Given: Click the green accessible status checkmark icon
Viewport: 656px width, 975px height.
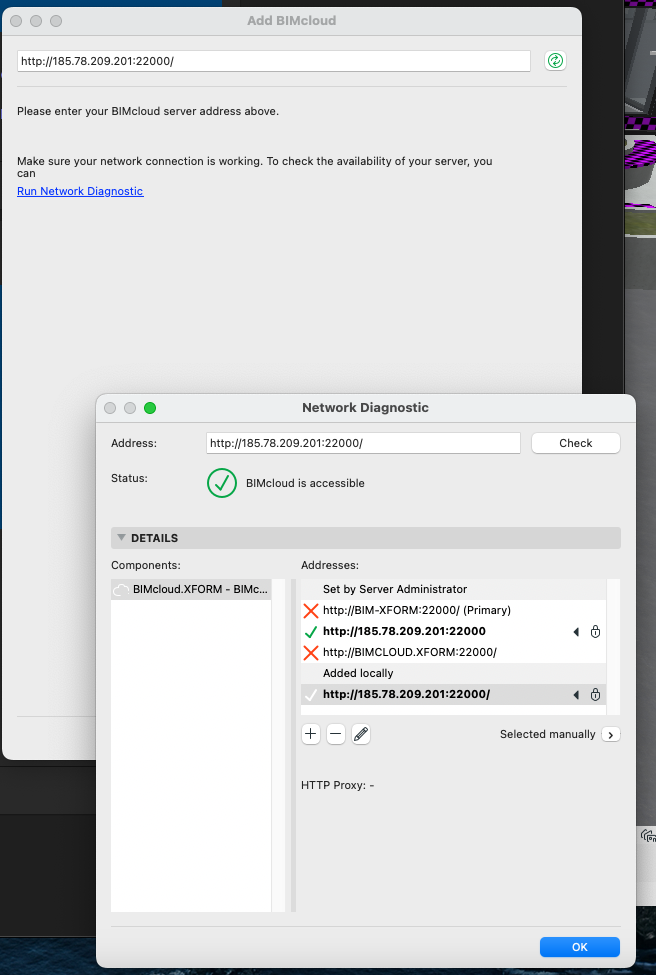Looking at the screenshot, I should tap(221, 483).
